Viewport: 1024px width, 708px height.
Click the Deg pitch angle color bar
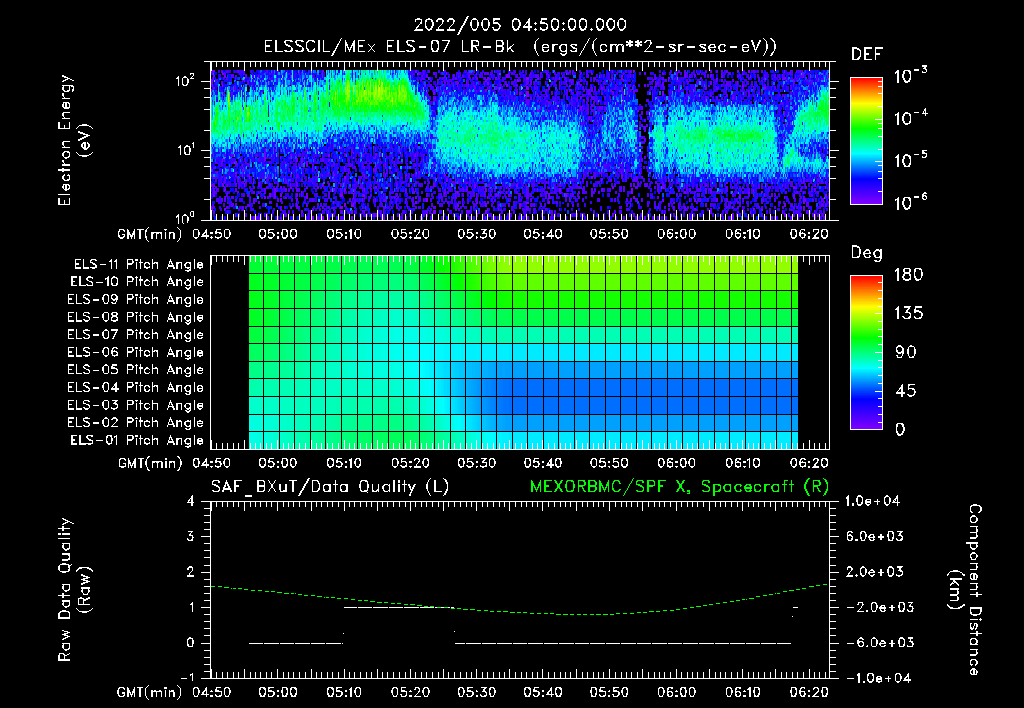[x=866, y=352]
